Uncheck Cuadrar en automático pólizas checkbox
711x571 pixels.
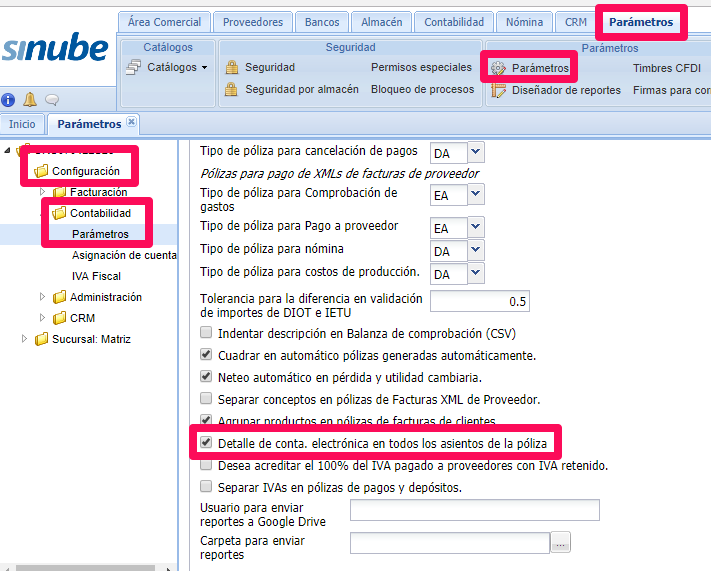(x=206, y=355)
